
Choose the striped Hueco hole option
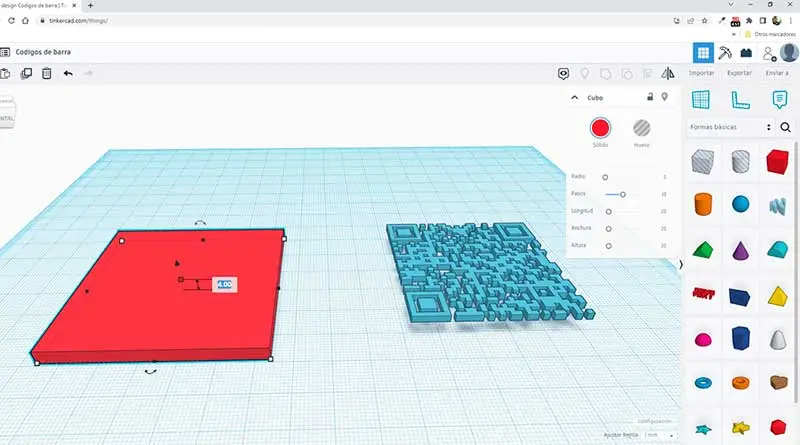(x=642, y=128)
